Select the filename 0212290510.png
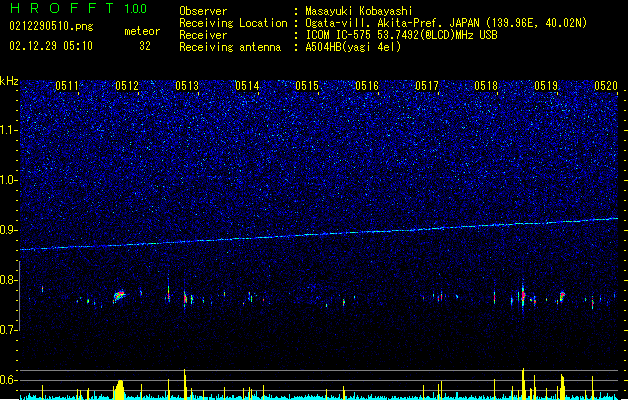The width and height of the screenshot is (629, 400). pos(51,27)
